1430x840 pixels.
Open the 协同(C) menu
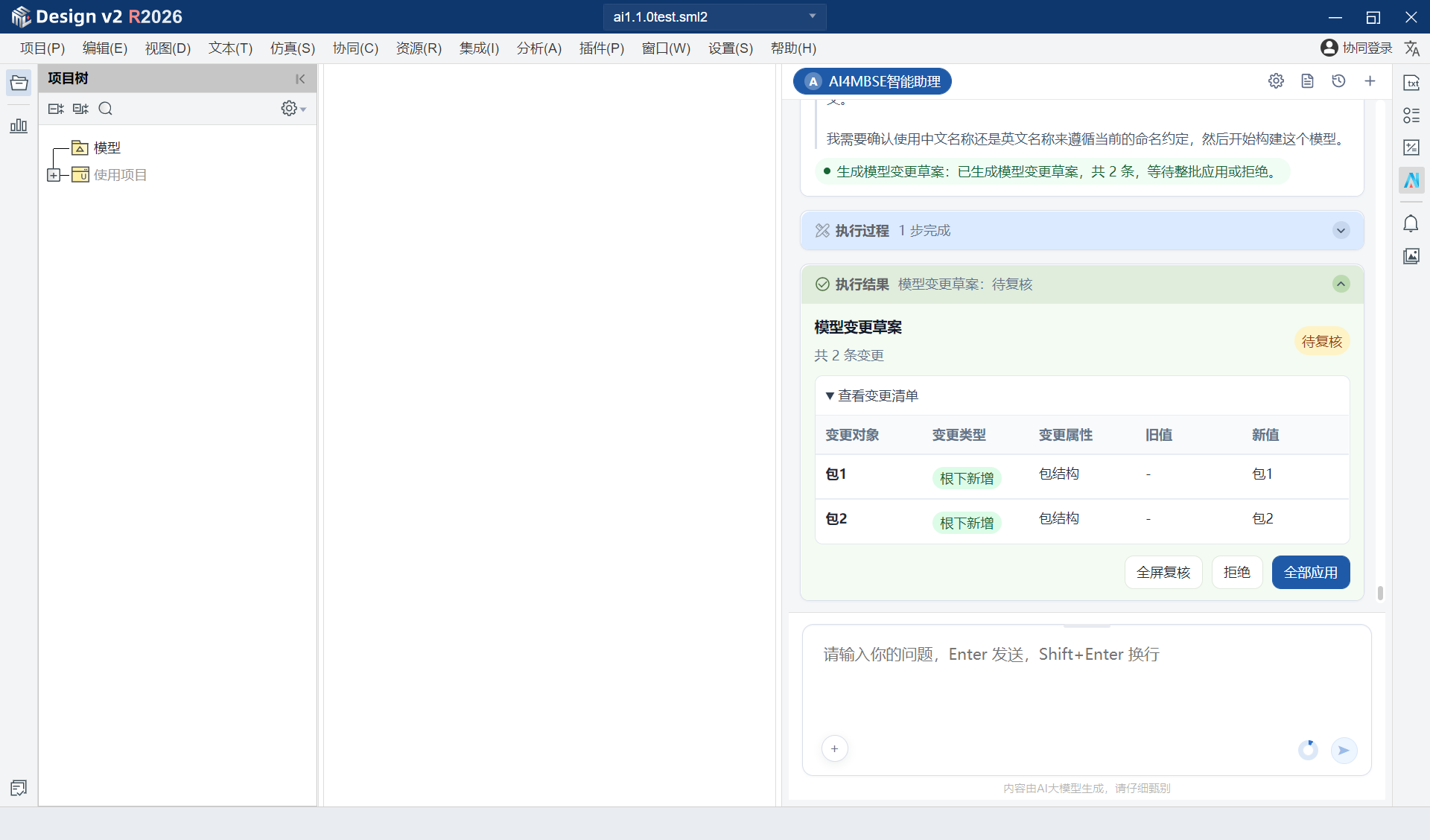pos(355,48)
